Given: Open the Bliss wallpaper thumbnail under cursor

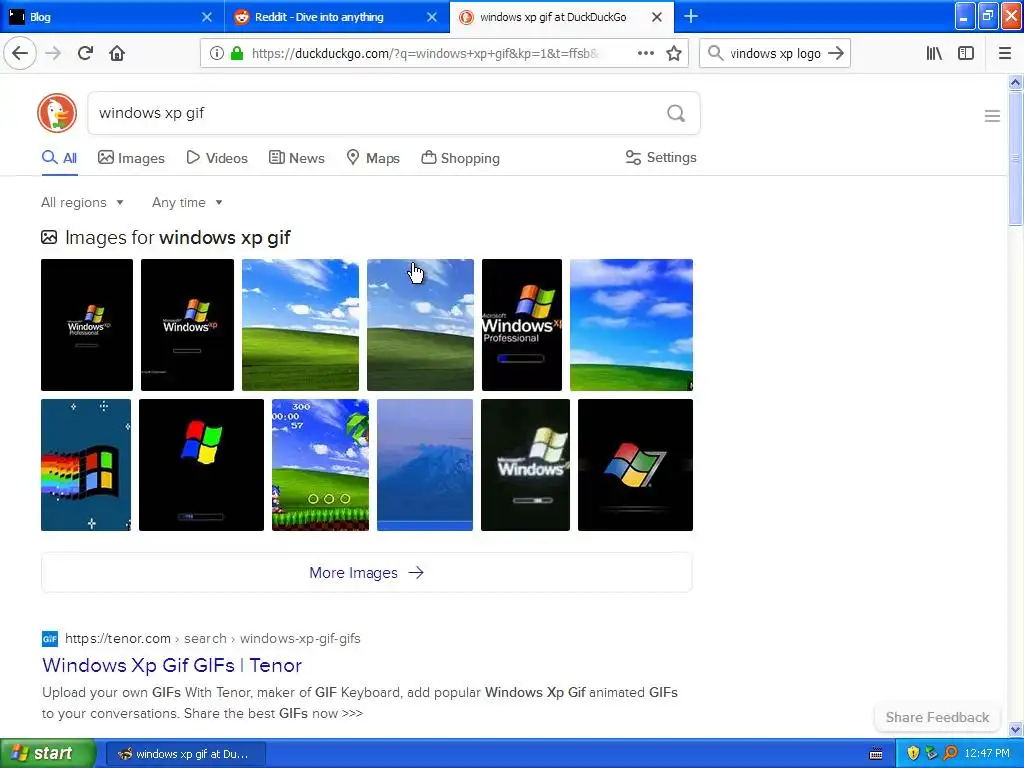Looking at the screenshot, I should [x=420, y=325].
